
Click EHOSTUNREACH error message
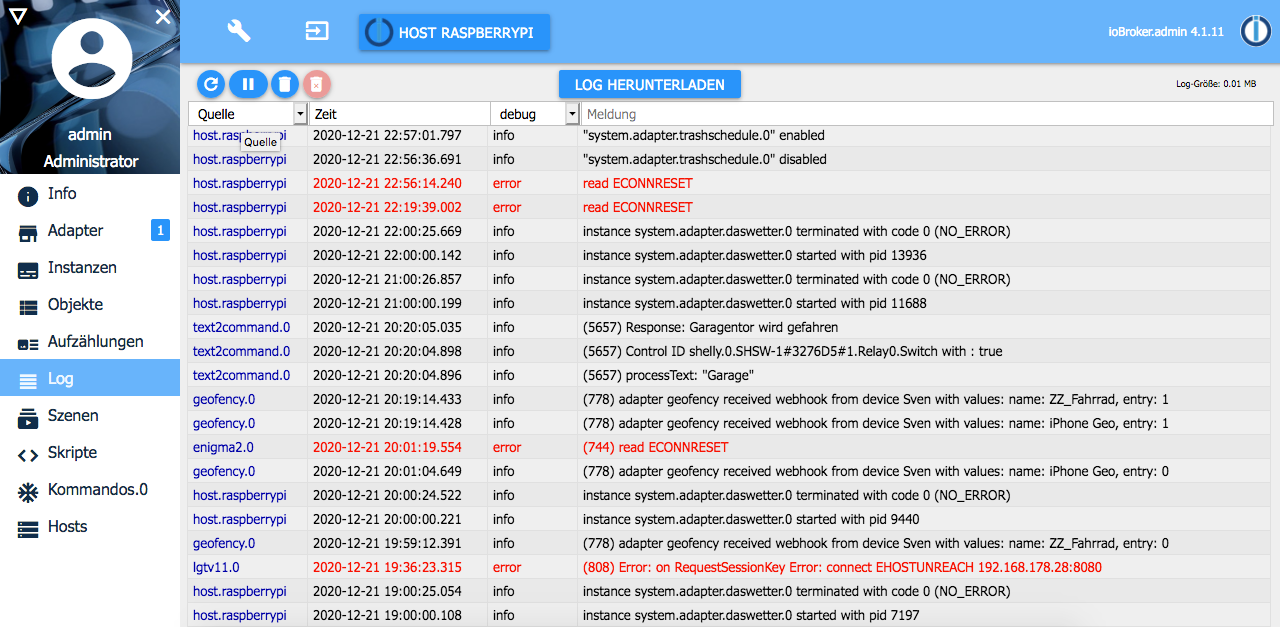pyautogui.click(x=842, y=567)
